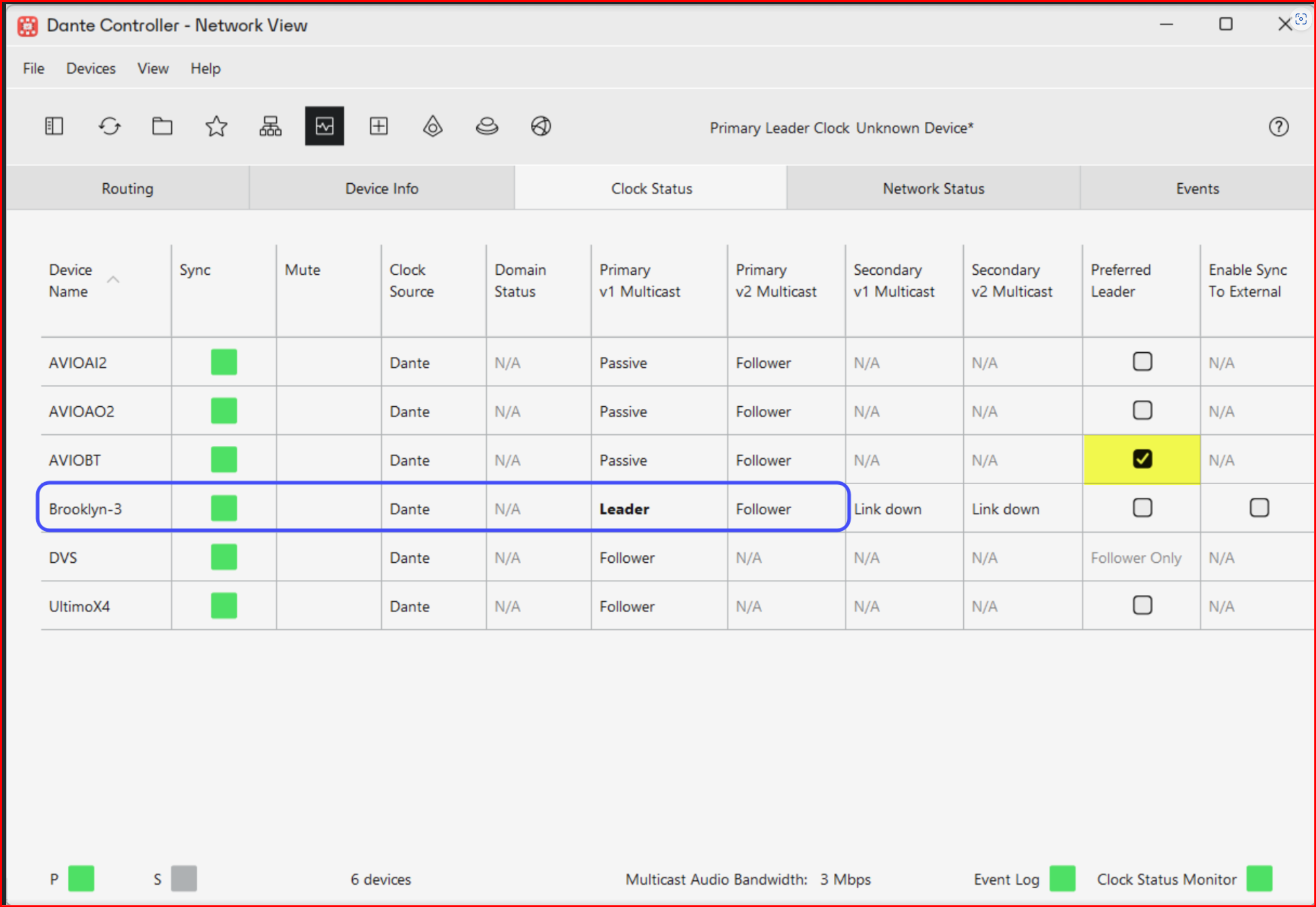Click the screen capture icon top-right corner

(x=1300, y=19)
